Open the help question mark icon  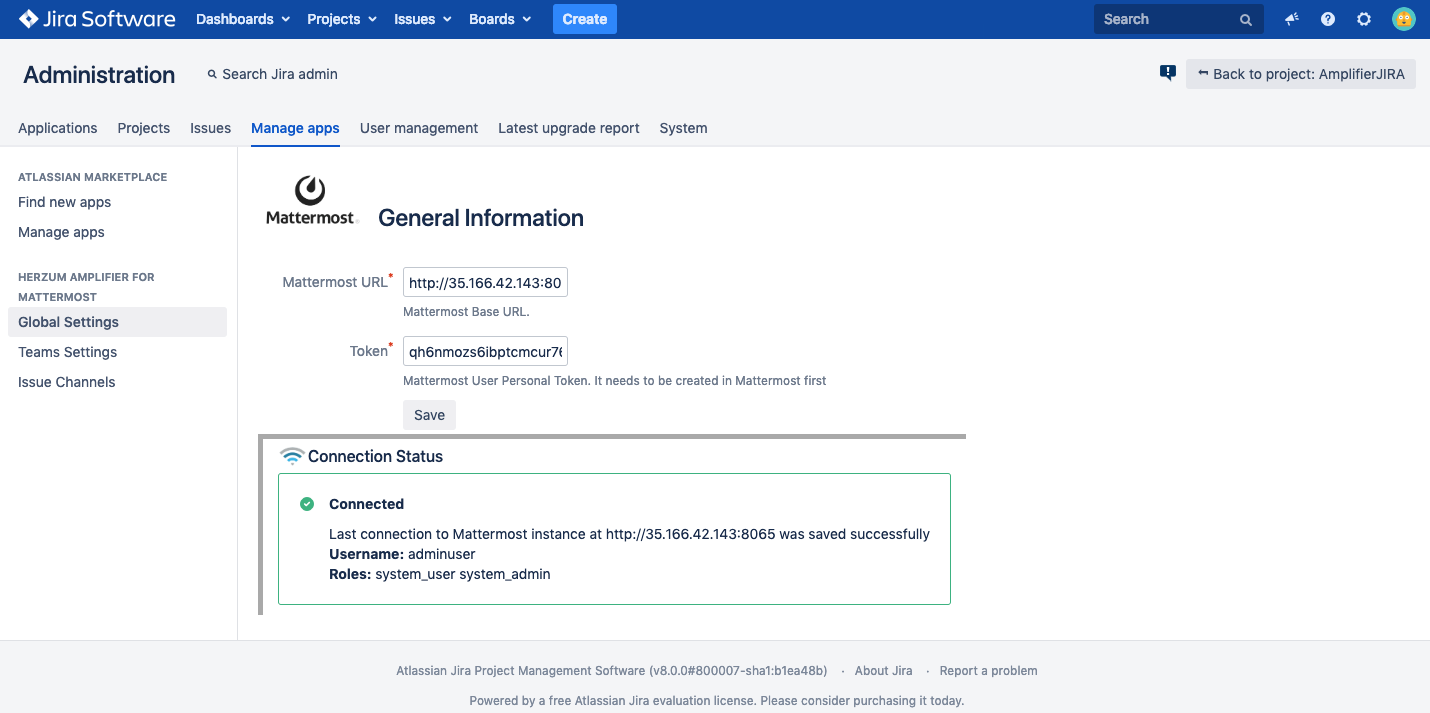pyautogui.click(x=1328, y=19)
